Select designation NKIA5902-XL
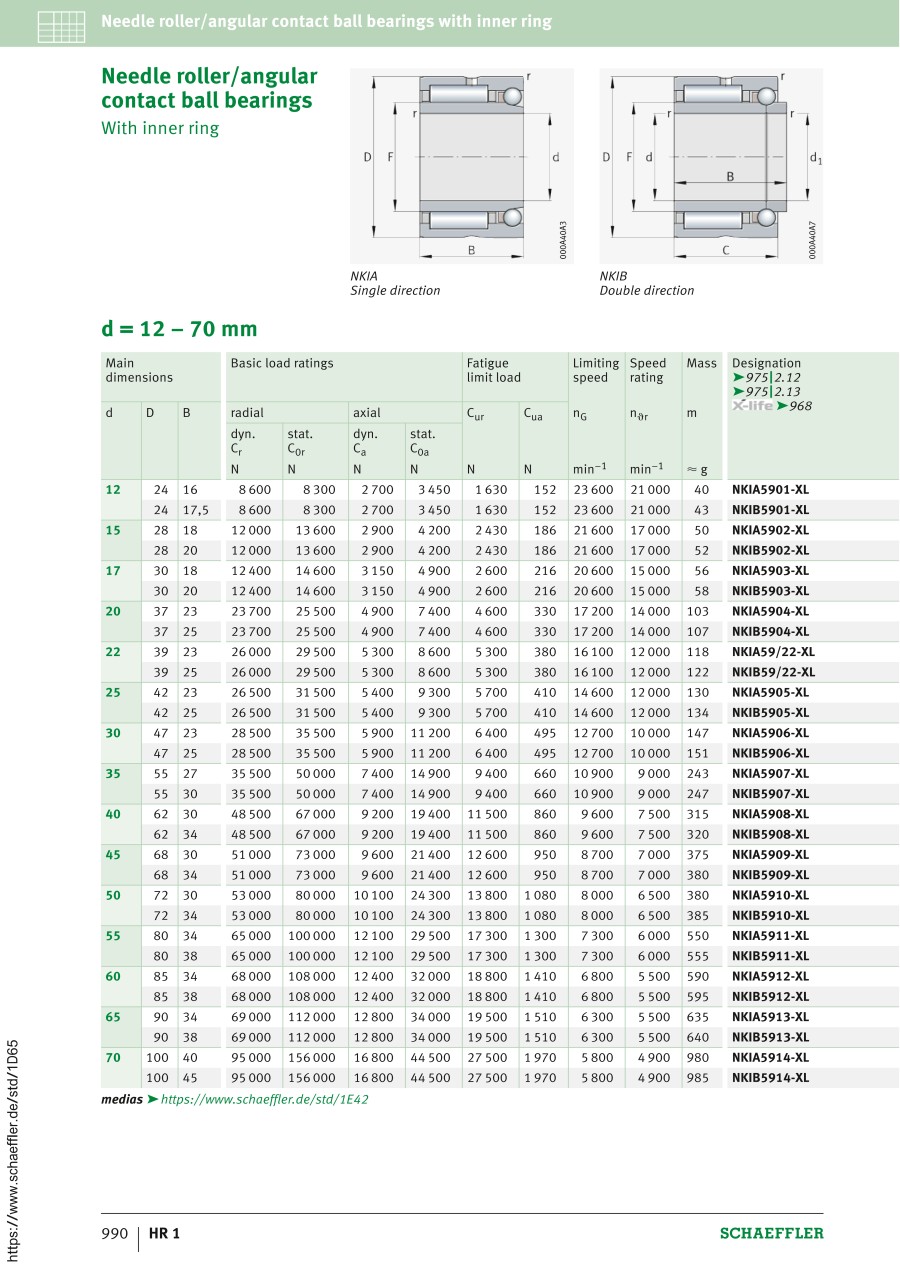 (770, 530)
